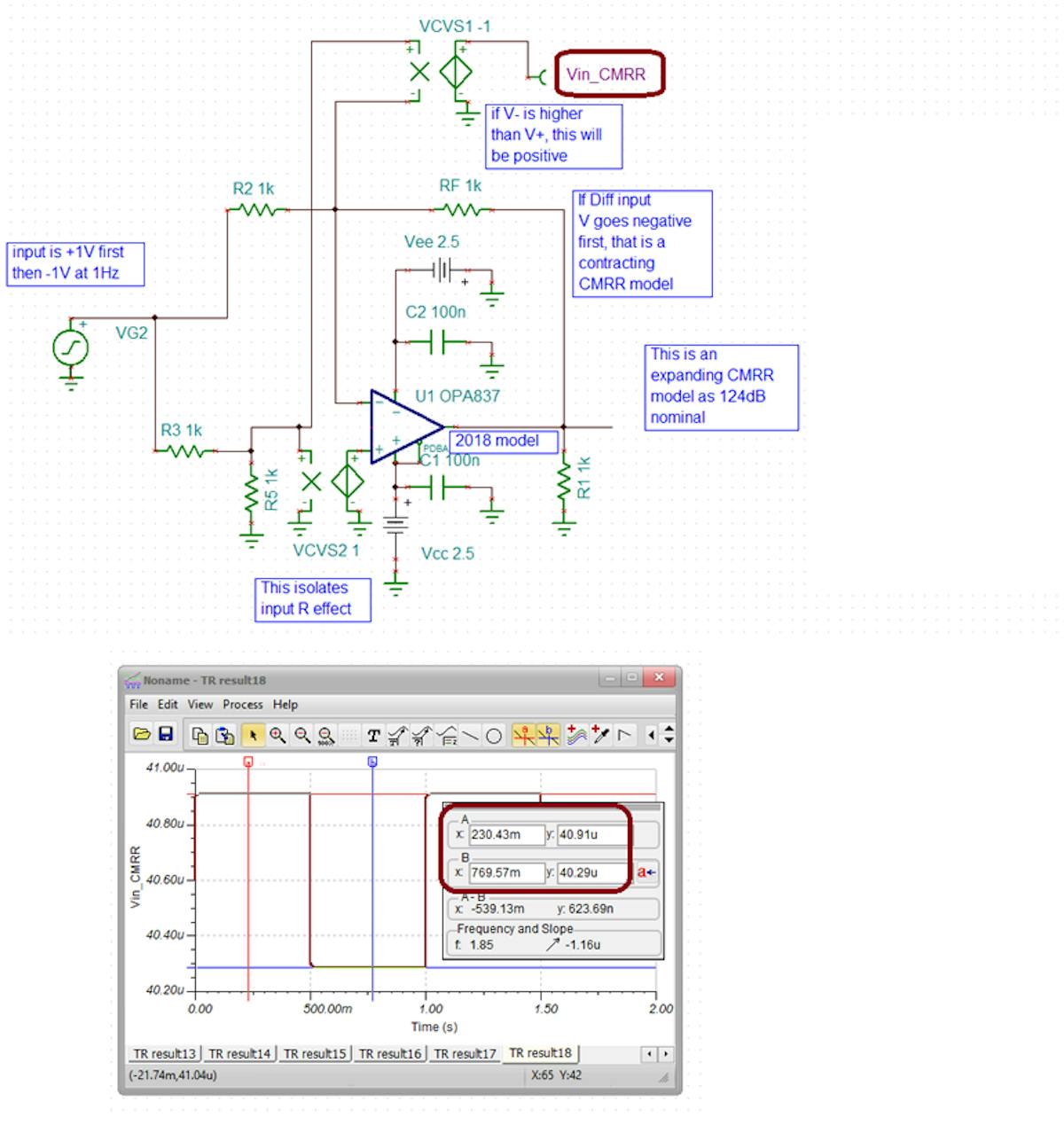The image size is (1064, 1125).
Task: Click the right tab-scroll arrow near tabs
Action: (x=664, y=1054)
